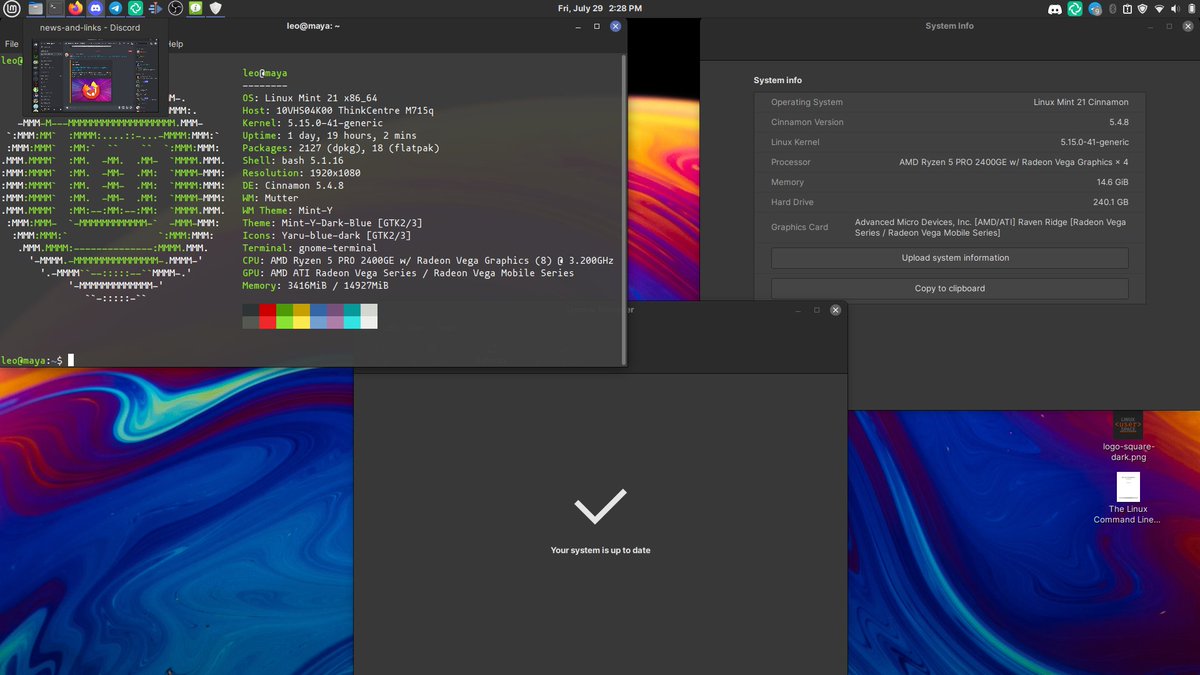Image resolution: width=1200 pixels, height=675 pixels.
Task: Select the Terminal icon in the panel
Action: (54, 8)
